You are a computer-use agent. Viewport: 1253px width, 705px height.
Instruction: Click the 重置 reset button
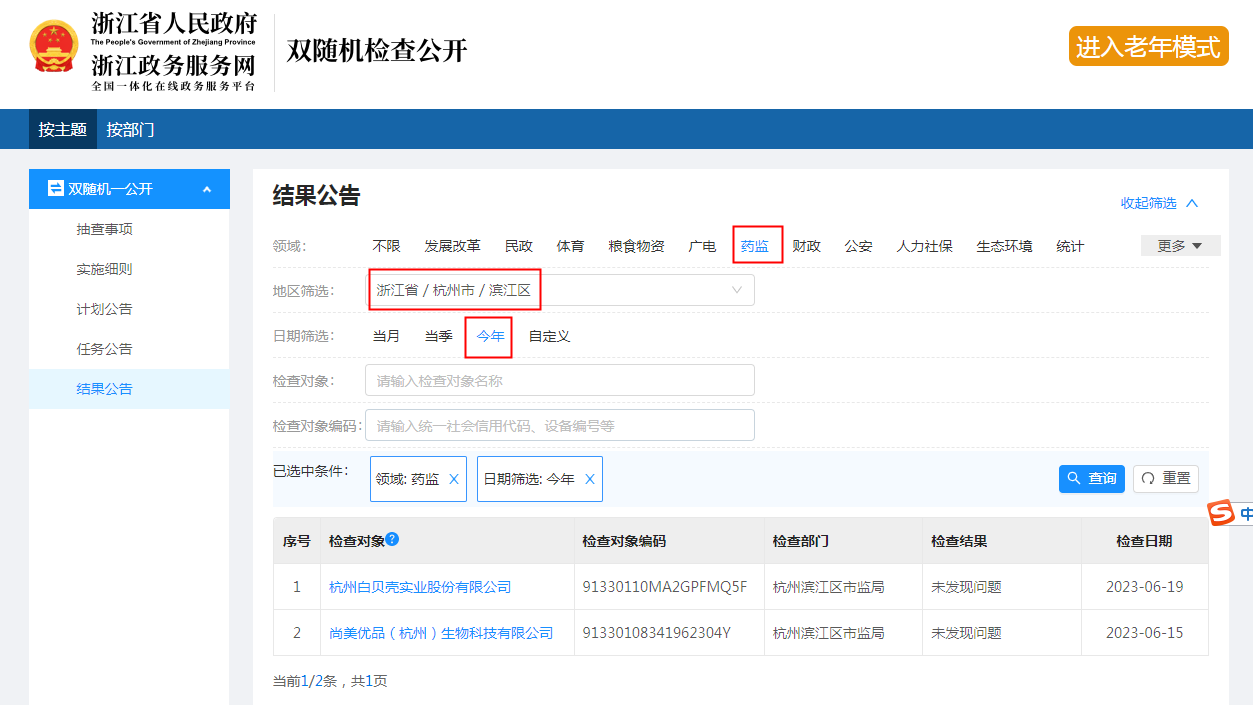point(1165,479)
